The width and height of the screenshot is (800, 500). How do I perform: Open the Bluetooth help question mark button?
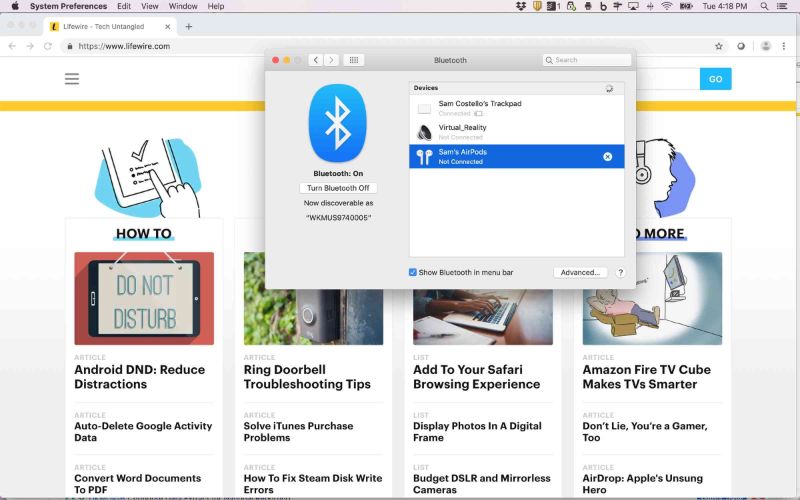tap(620, 272)
